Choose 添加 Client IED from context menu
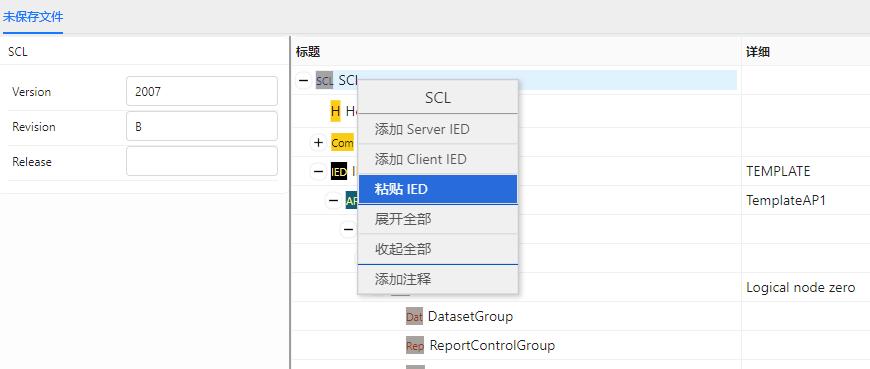Screen dimensions: 870x369 tap(438, 159)
